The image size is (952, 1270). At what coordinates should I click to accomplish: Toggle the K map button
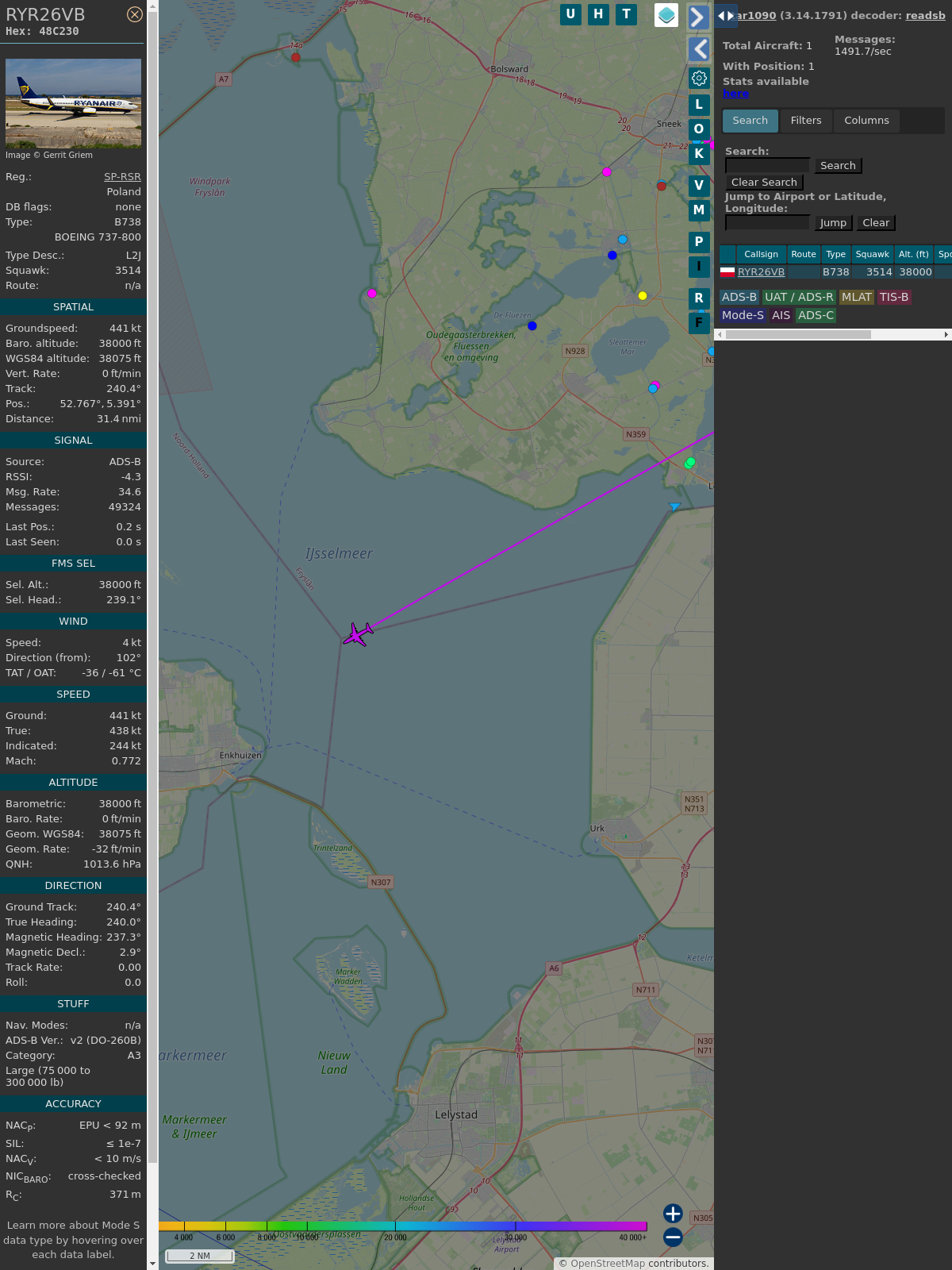pos(699,153)
